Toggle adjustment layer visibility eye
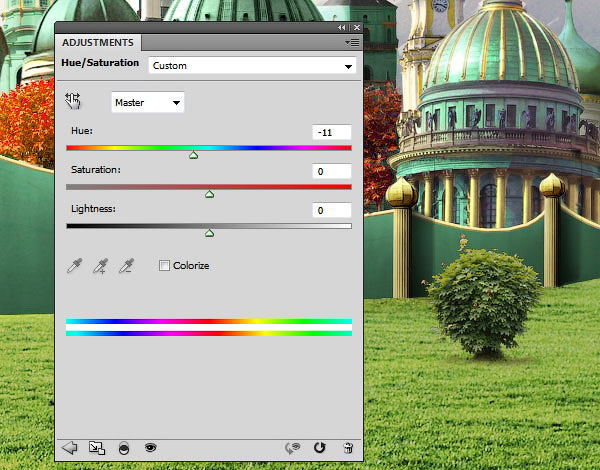 pos(151,447)
